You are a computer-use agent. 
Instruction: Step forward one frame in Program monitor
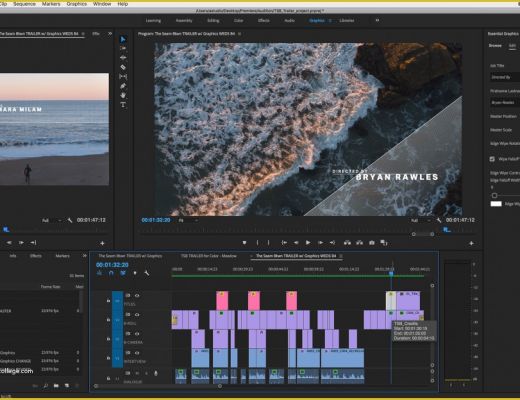(320, 243)
